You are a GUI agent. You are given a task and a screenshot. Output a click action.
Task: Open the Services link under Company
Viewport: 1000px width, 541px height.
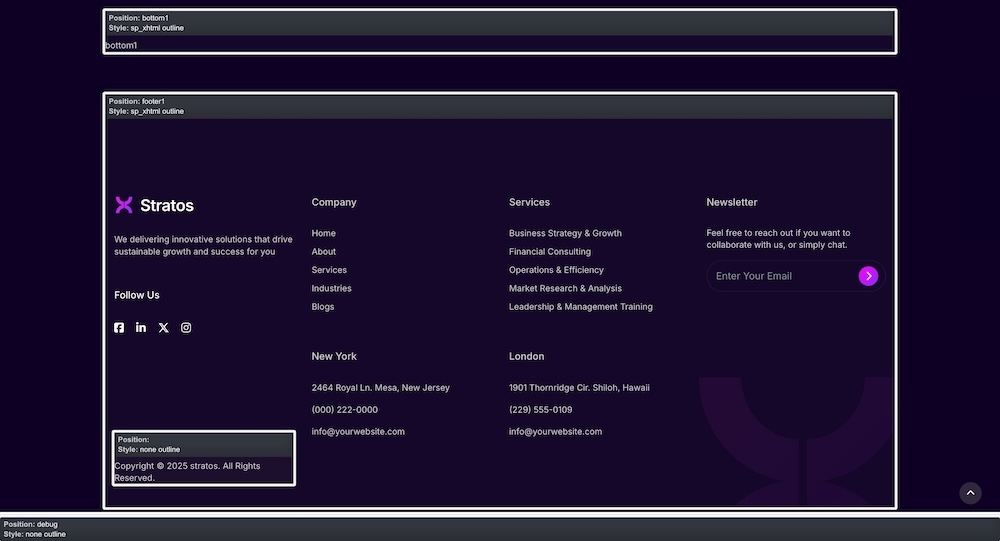click(329, 270)
